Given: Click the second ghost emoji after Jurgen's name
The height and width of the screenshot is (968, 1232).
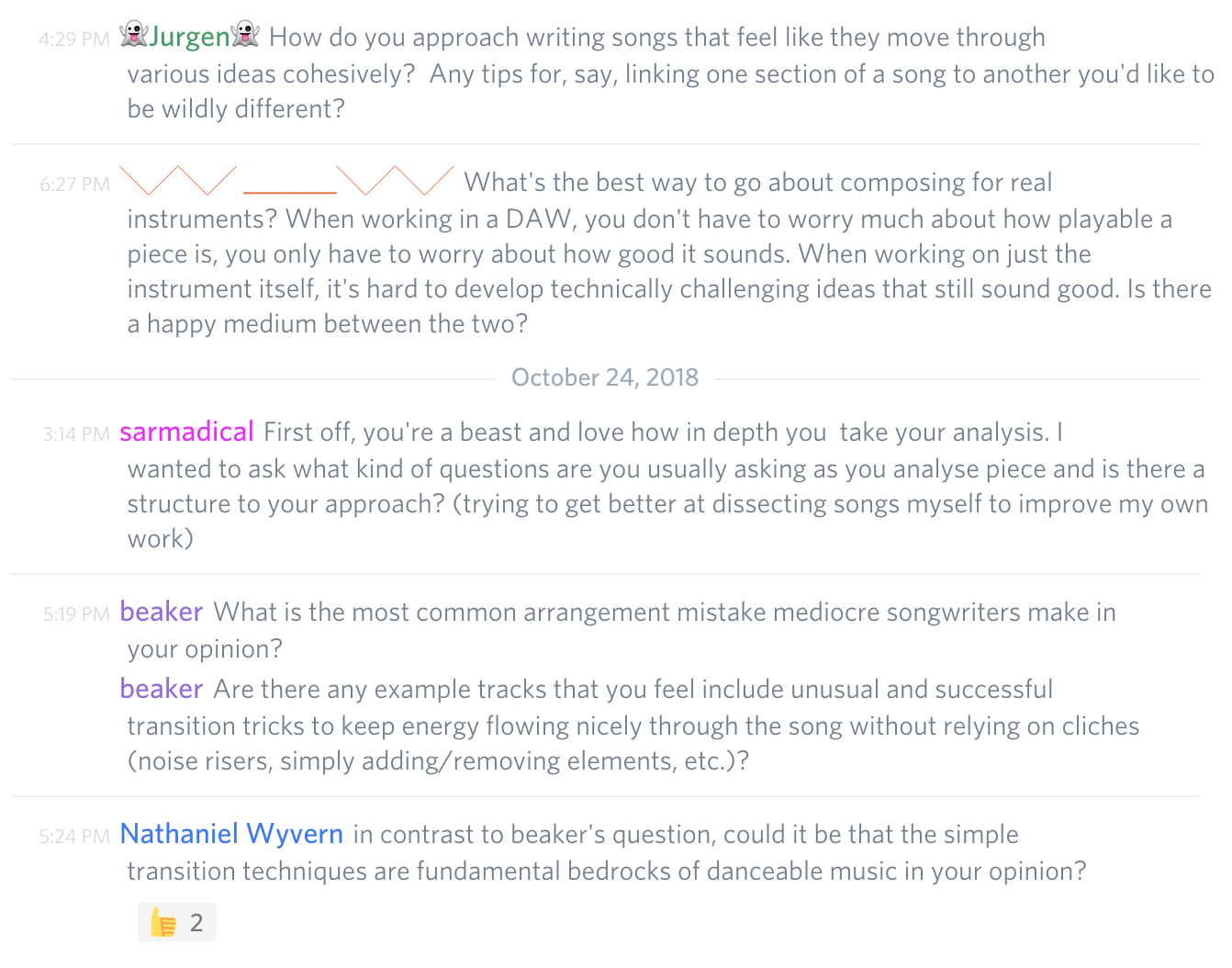Looking at the screenshot, I should [246, 37].
